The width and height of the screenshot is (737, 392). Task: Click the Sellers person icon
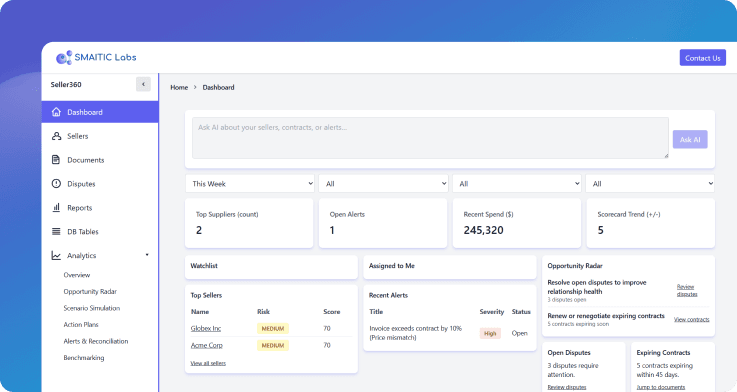tap(56, 136)
